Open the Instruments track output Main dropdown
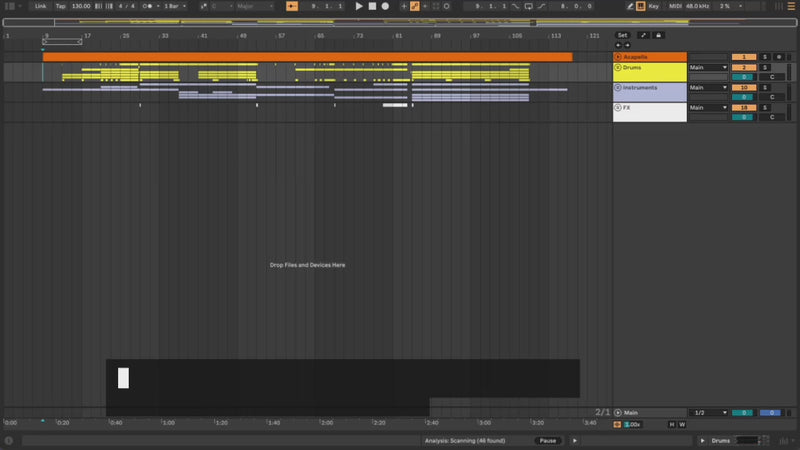Viewport: 800px width, 450px height. [x=708, y=88]
